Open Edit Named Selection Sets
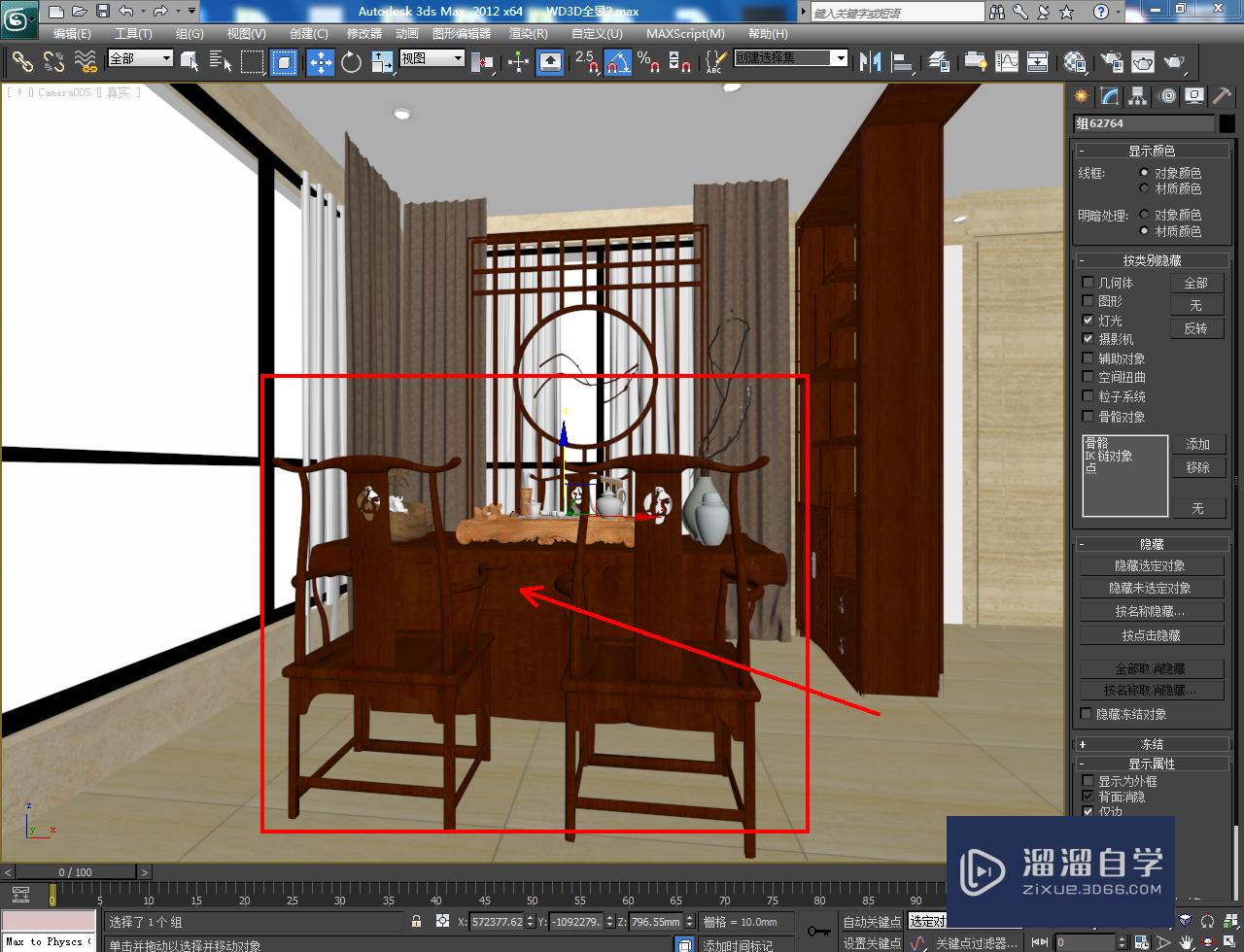Viewport: 1244px width, 952px height. pos(715,62)
